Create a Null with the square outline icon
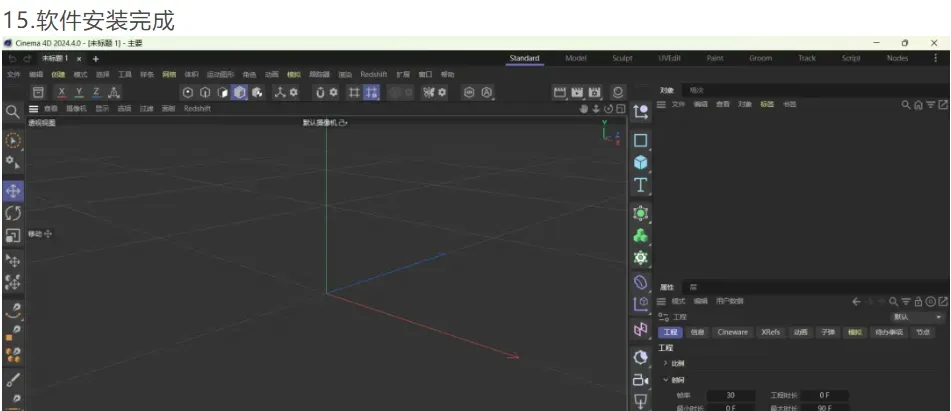The height and width of the screenshot is (411, 951). [640, 141]
